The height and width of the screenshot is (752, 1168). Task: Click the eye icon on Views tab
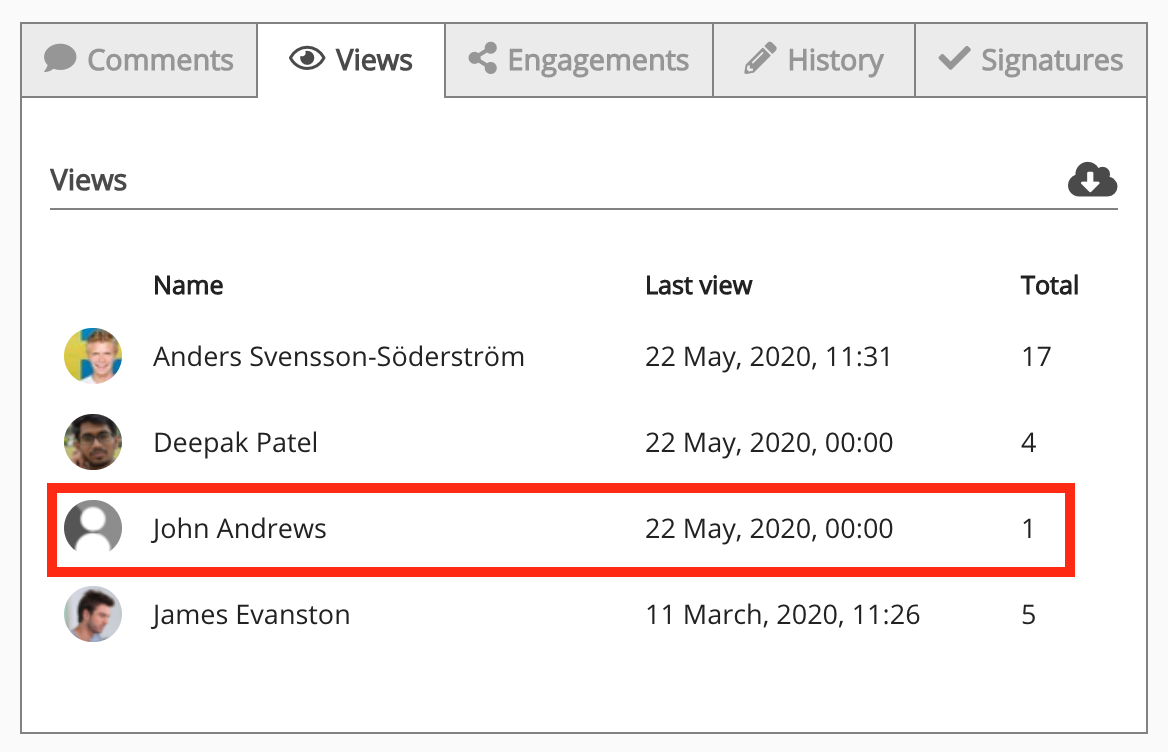(307, 59)
